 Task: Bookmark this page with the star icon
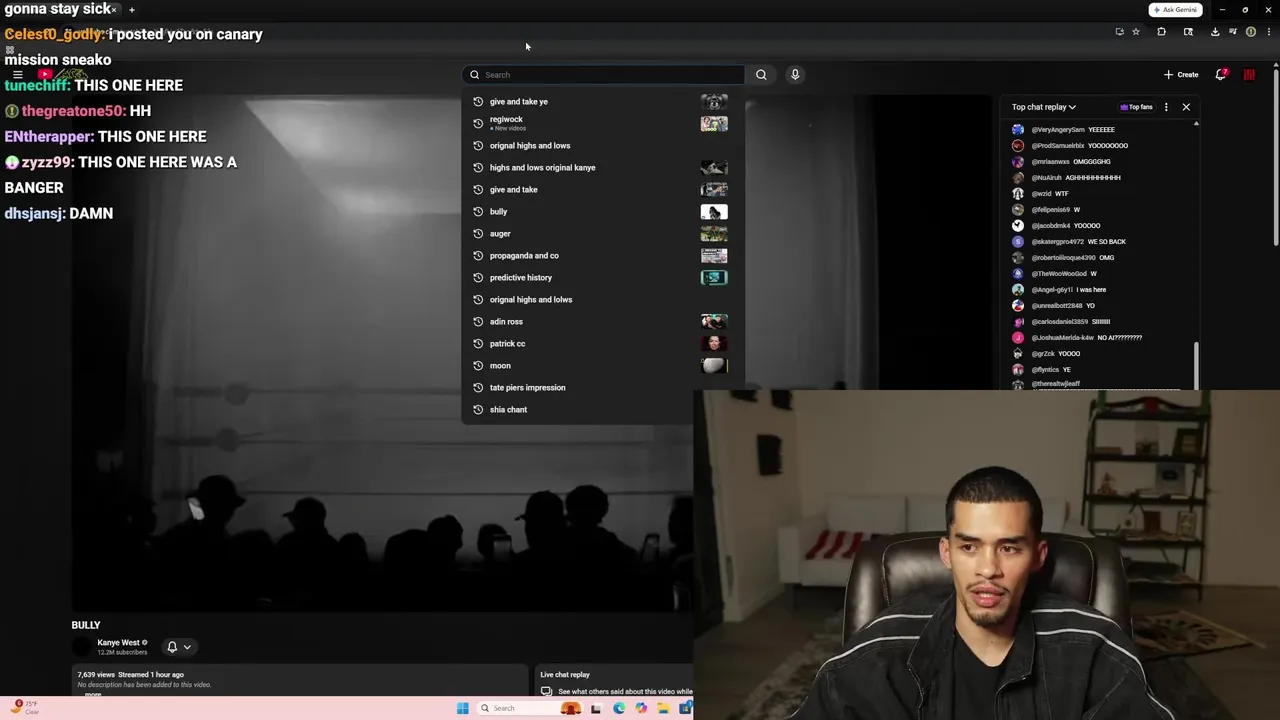[x=1136, y=32]
